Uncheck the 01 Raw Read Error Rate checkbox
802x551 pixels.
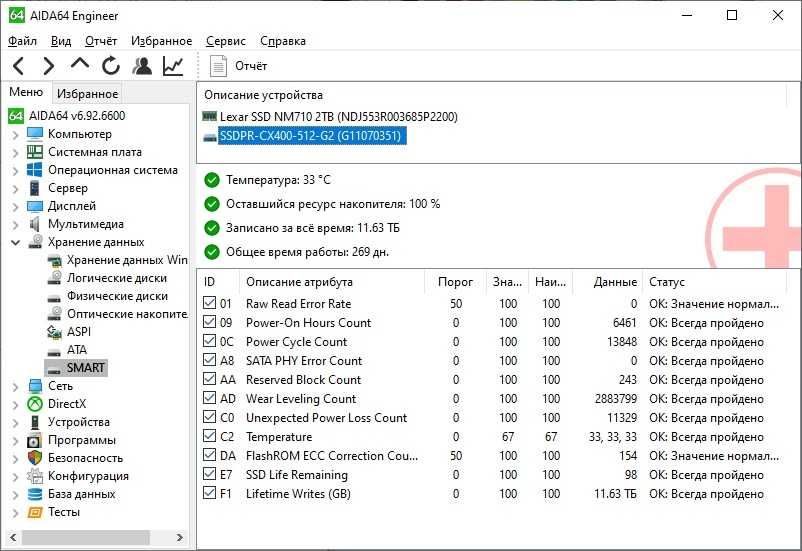pos(209,302)
